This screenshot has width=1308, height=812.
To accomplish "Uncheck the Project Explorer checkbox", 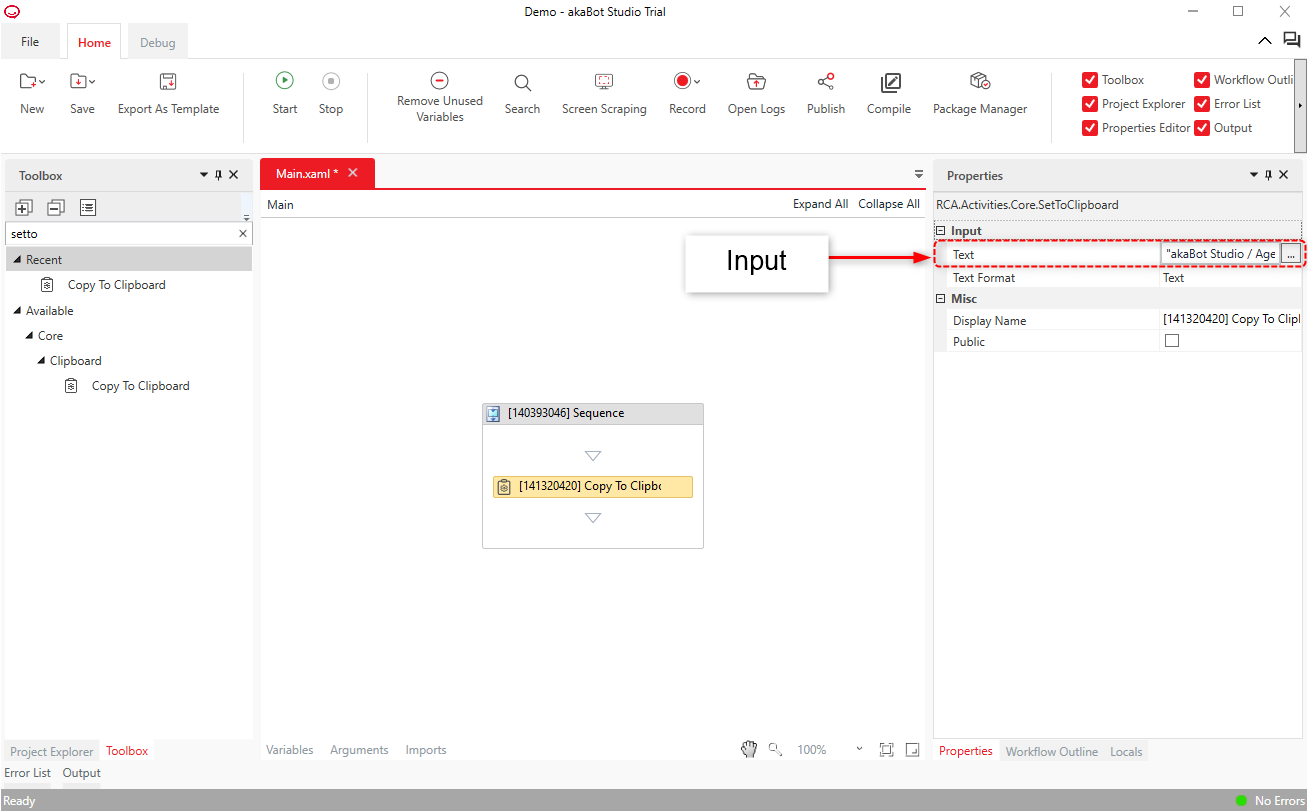I will (x=1090, y=104).
